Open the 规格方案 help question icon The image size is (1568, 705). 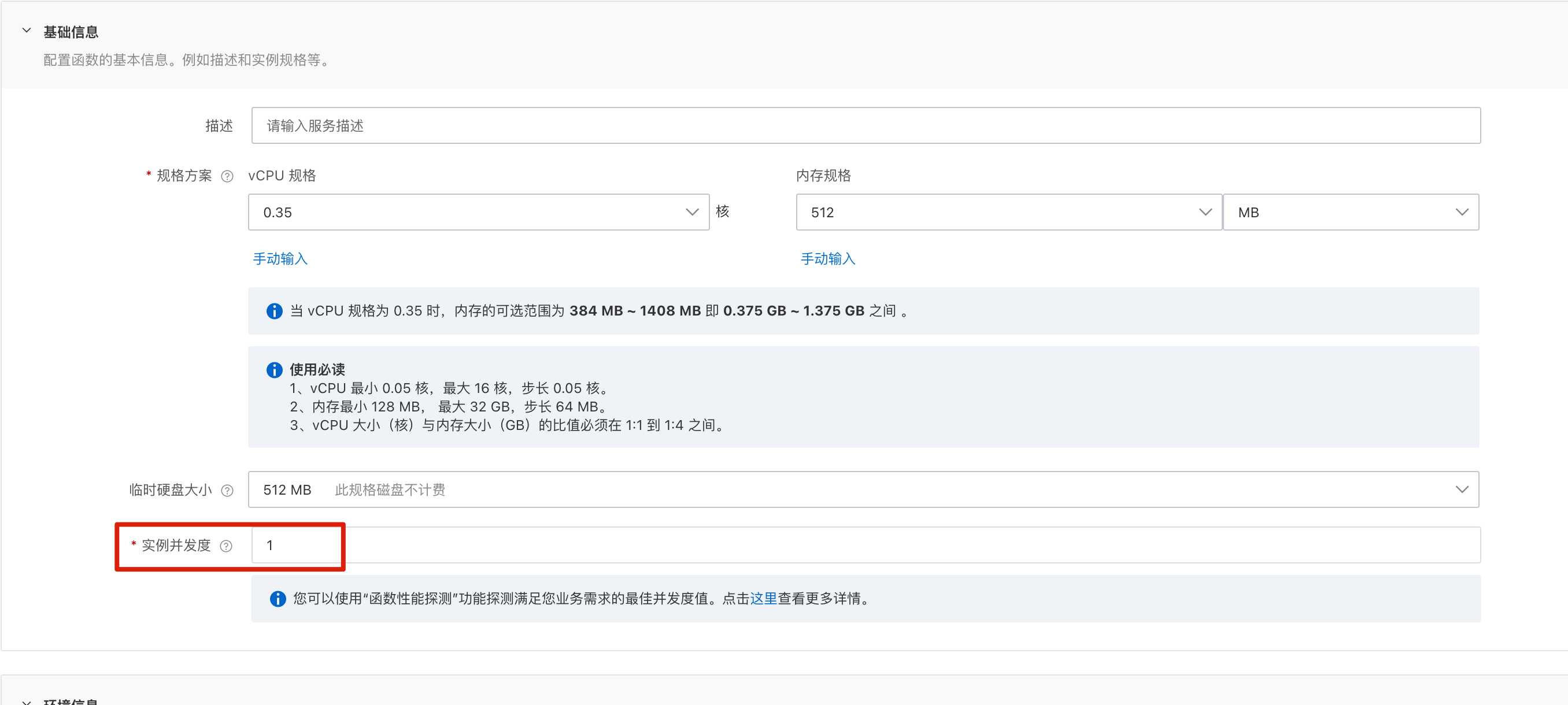click(227, 176)
